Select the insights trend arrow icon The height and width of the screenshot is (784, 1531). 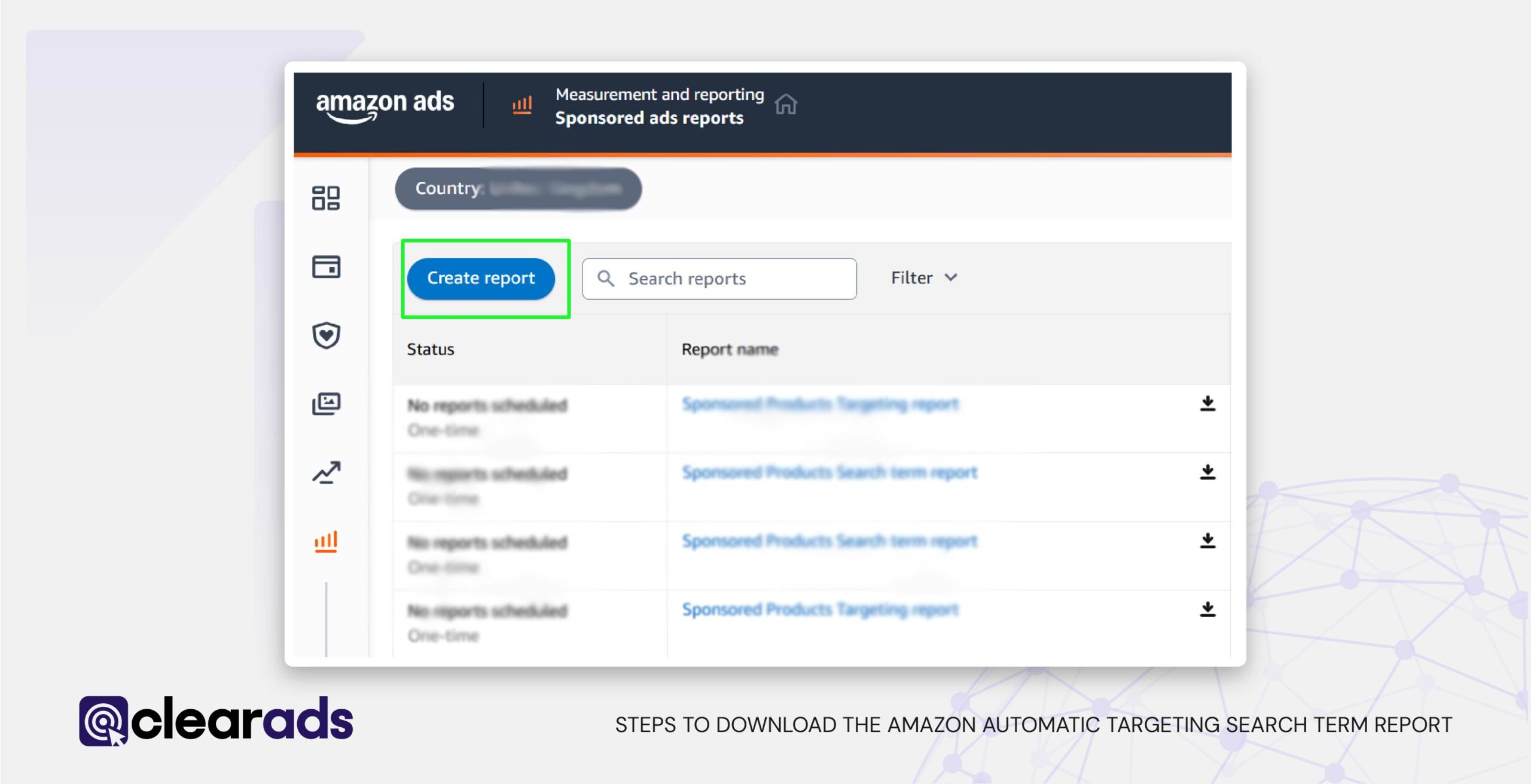coord(327,472)
